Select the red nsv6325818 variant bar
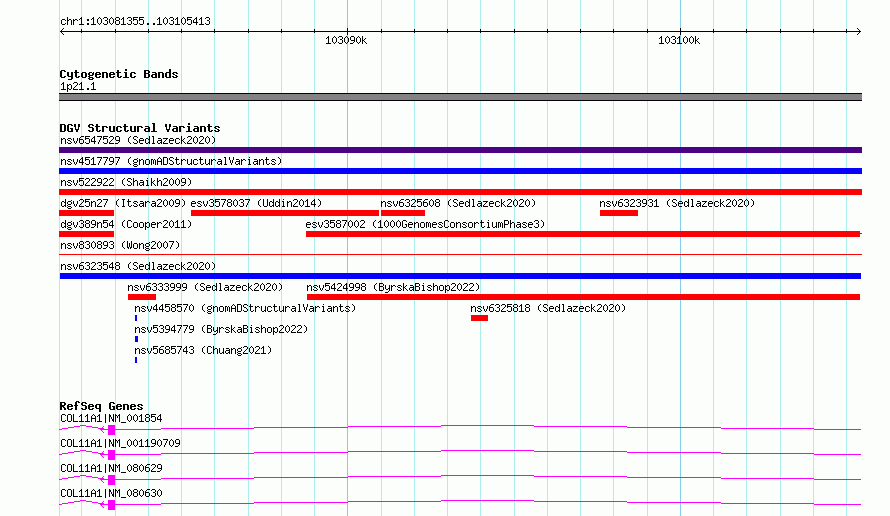890x516 pixels. 479,318
